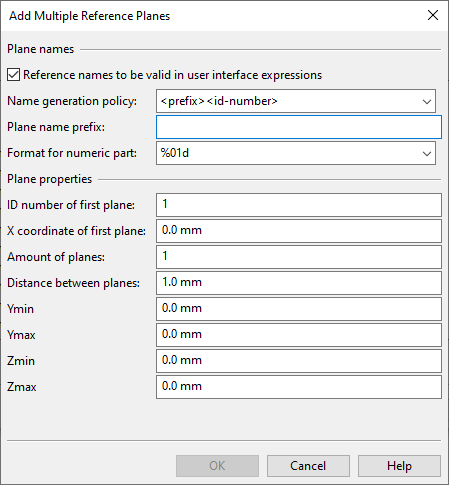This screenshot has width=449, height=485.
Task: Click the Plane properties section heading
Action: [49, 179]
